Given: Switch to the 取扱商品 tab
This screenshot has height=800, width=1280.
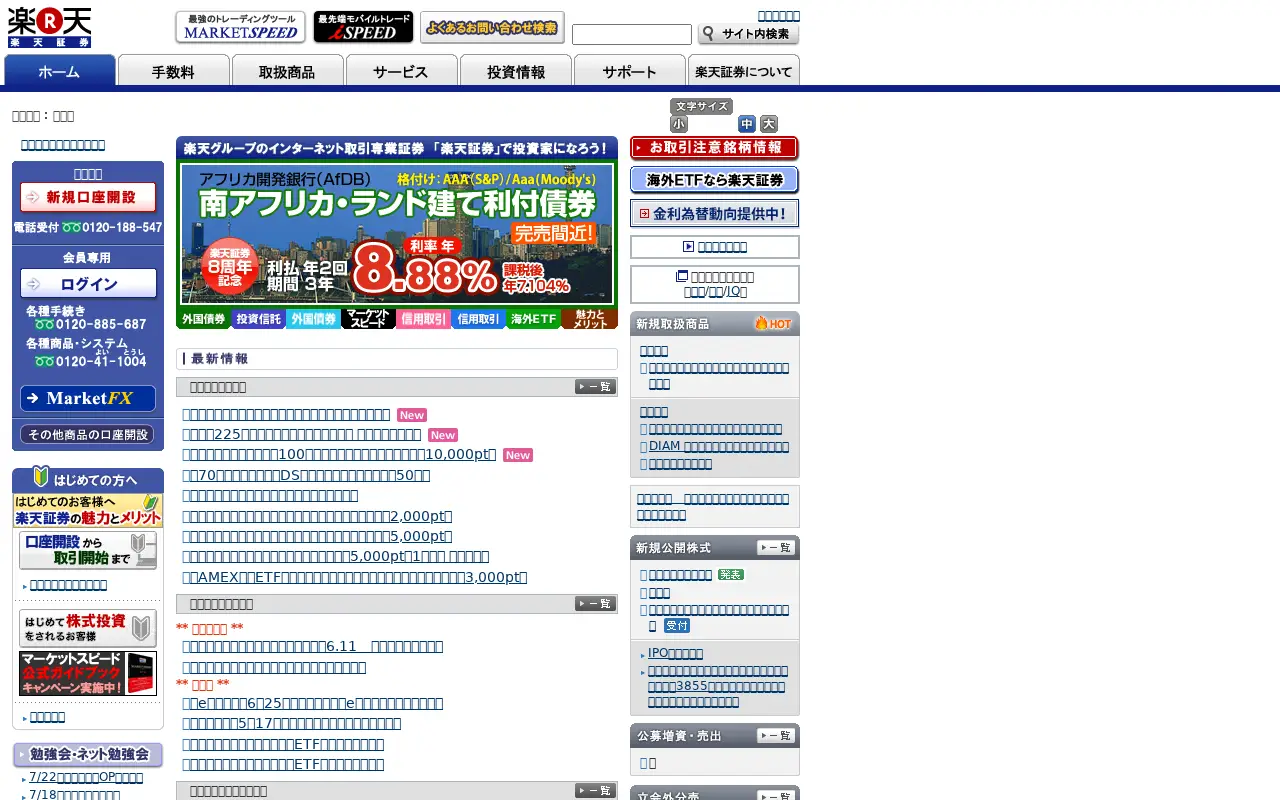Looking at the screenshot, I should 288,71.
